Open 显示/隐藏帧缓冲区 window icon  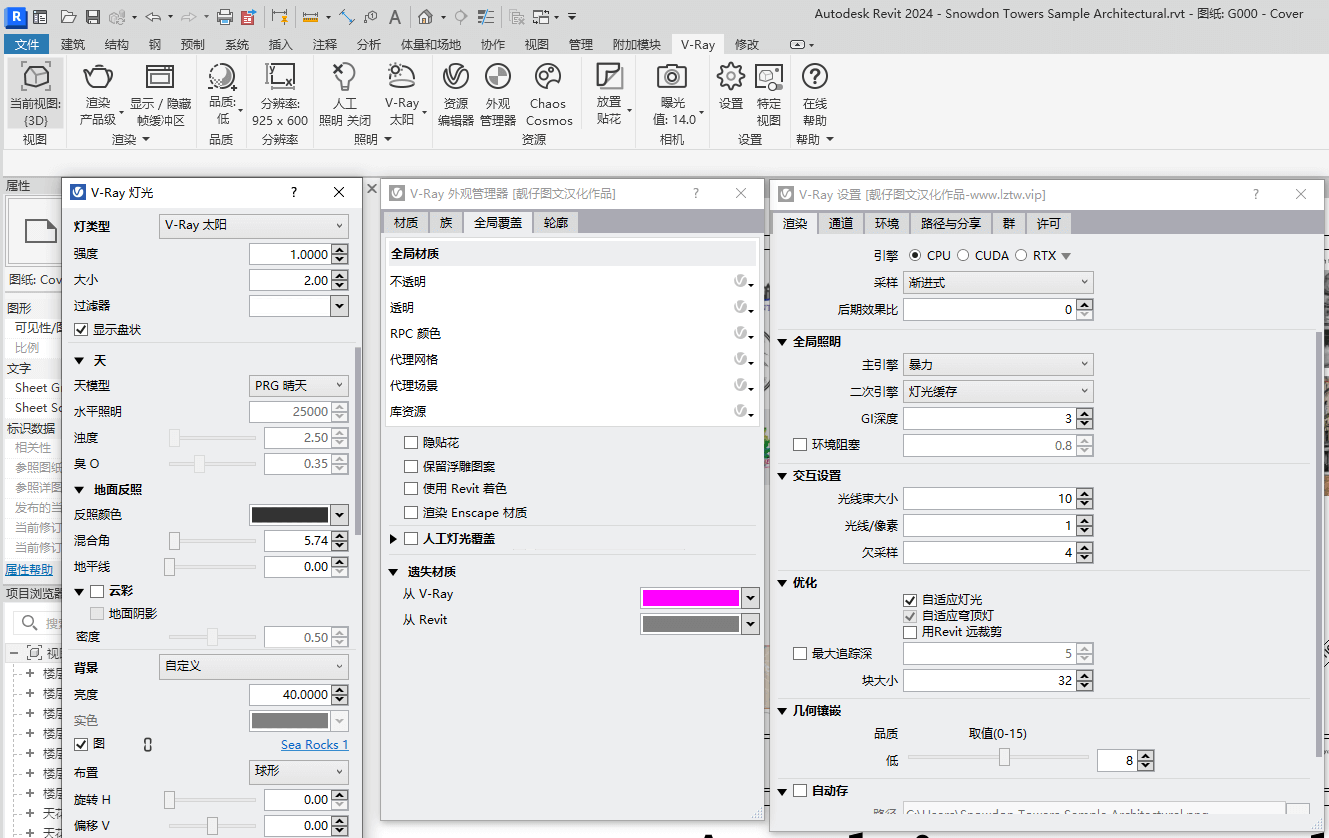160,77
